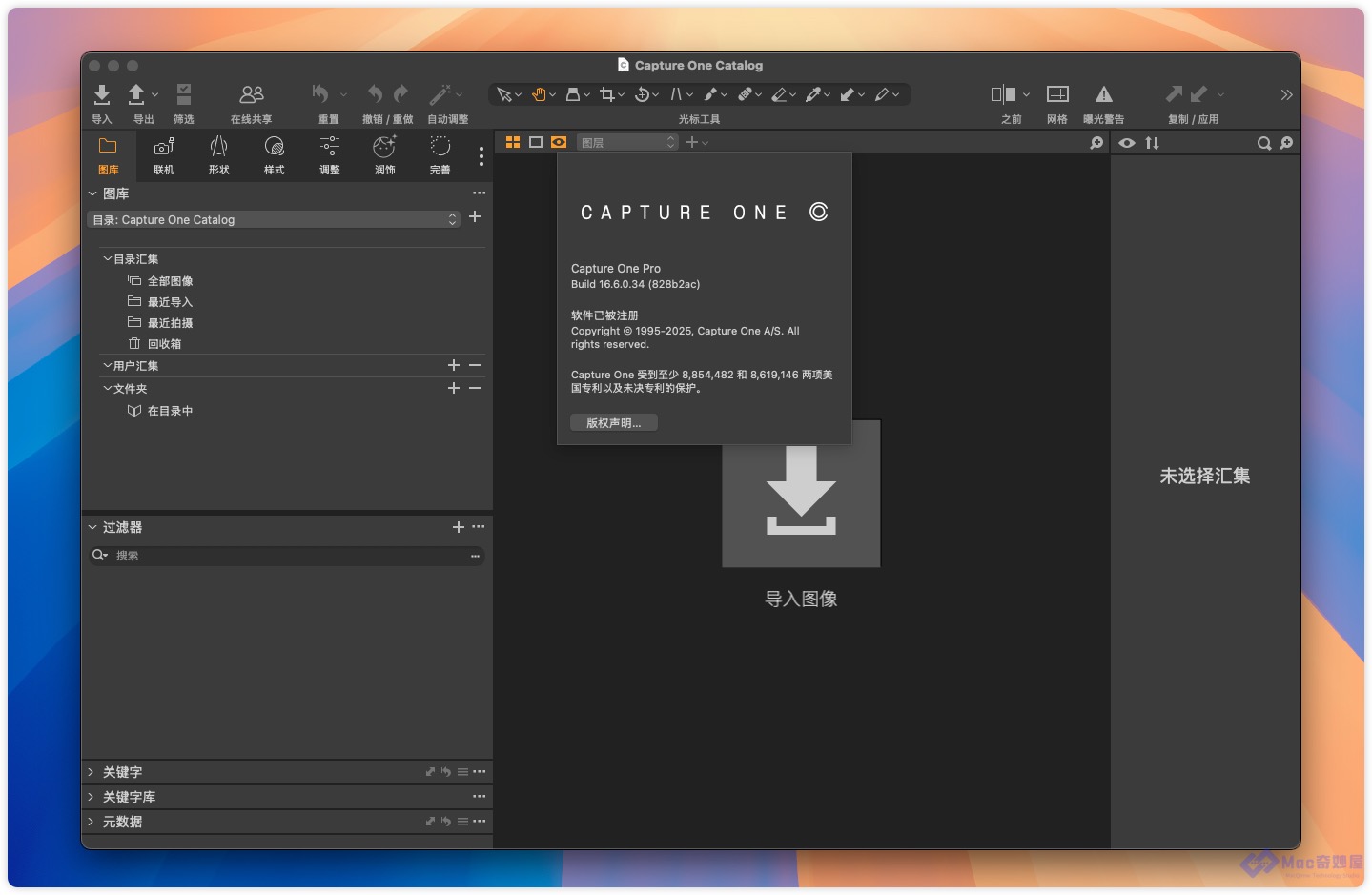Select the color picker eyedropper tool
Screen dimensions: 1372x895
[x=813, y=94]
